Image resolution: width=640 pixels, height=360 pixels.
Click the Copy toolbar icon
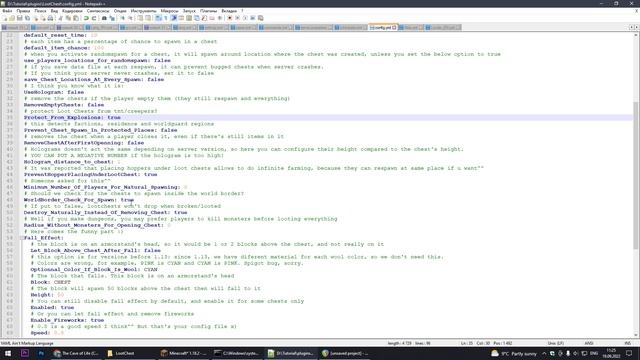(x=68, y=18)
